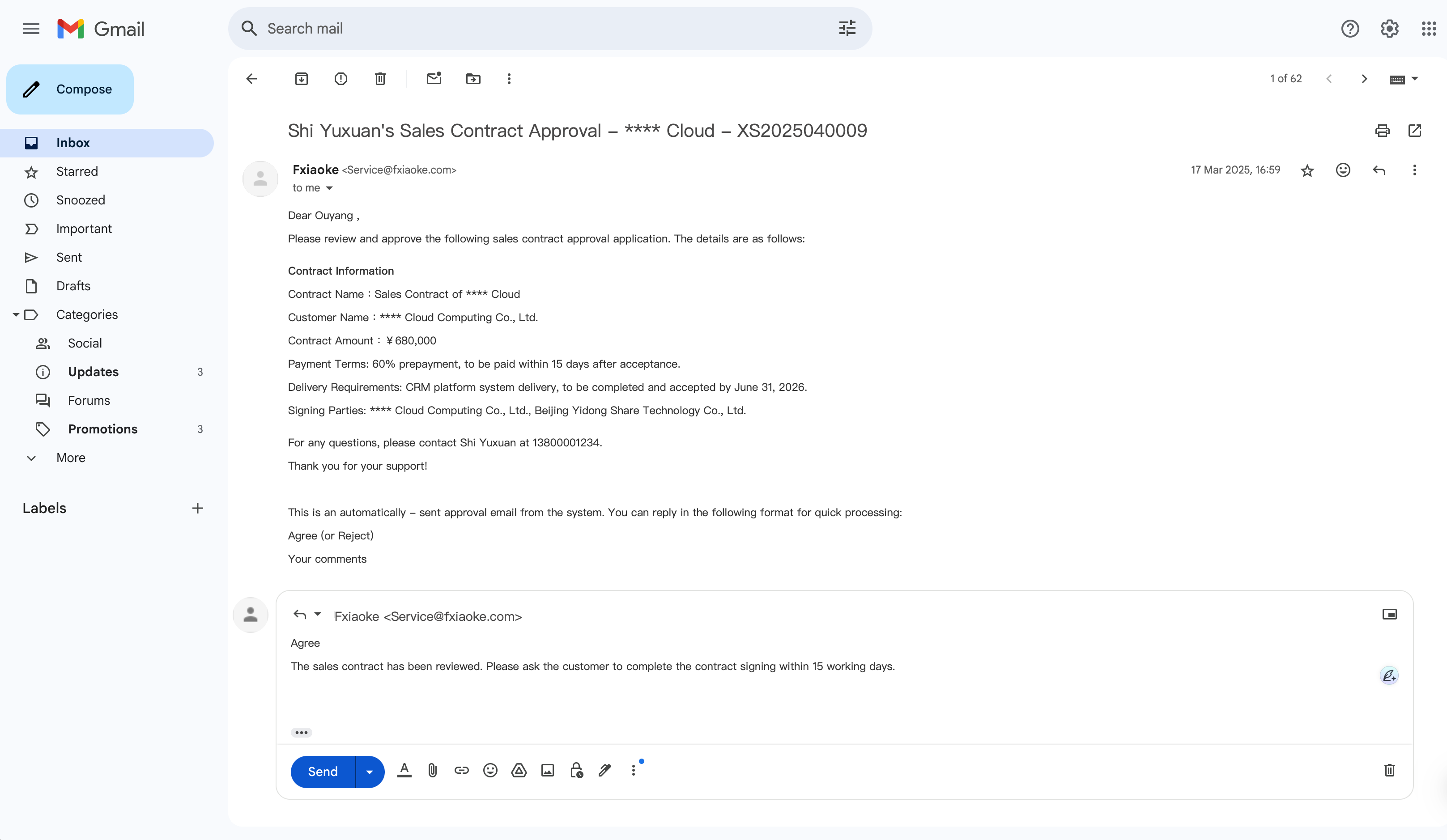
Task: Open Send button dropdown arrow
Action: click(x=370, y=772)
